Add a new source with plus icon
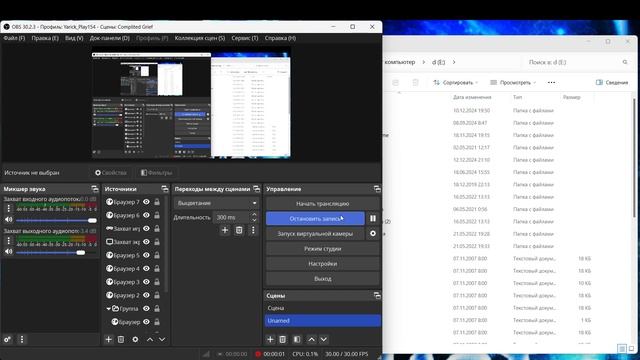 click(x=109, y=339)
